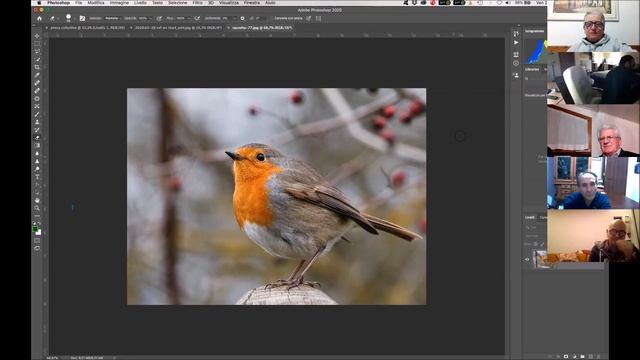This screenshot has width=640, height=360.
Task: Open the Finestra menu
Action: coord(252,2)
